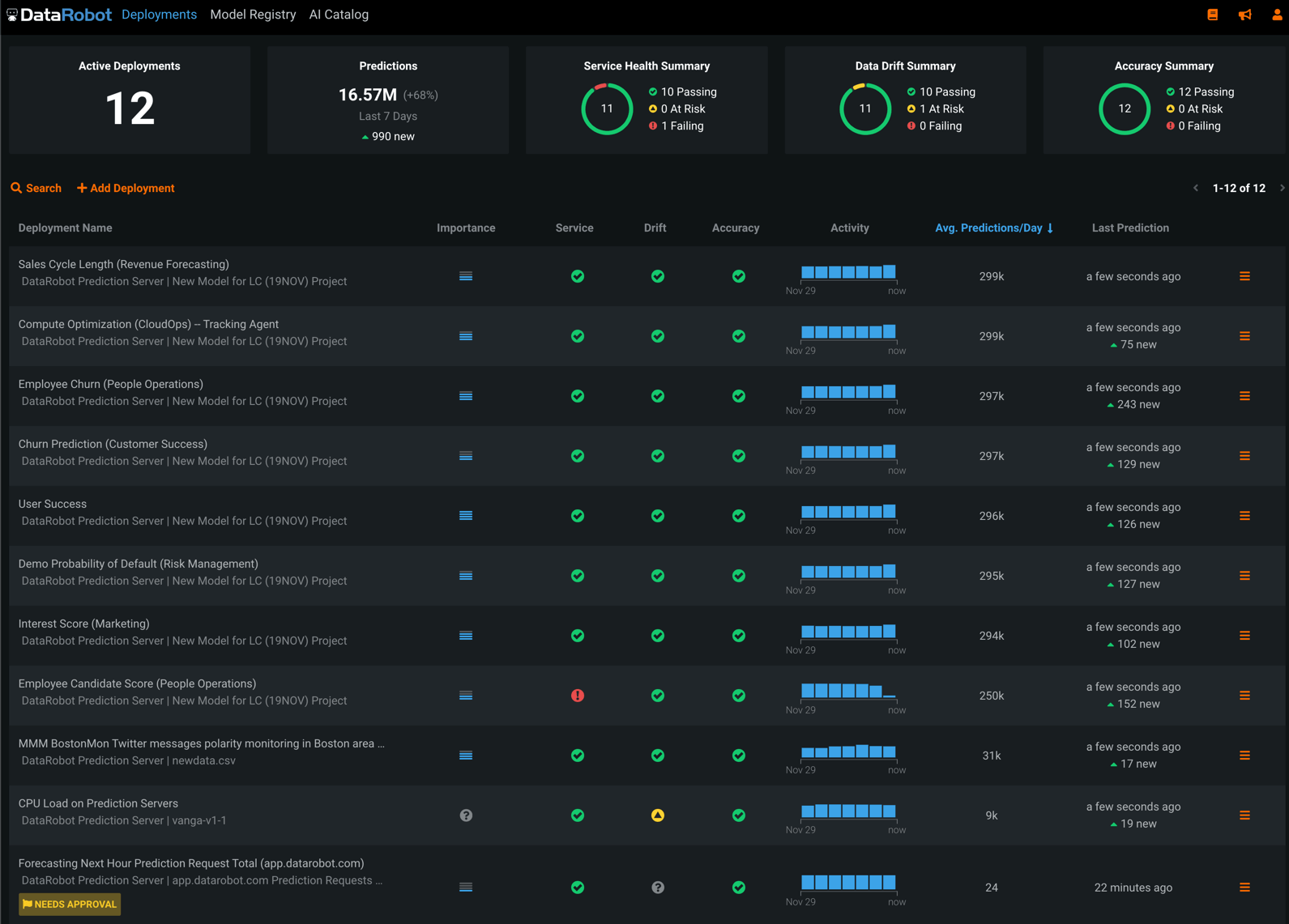Go to next page of deployments
The image size is (1289, 924).
[1282, 188]
